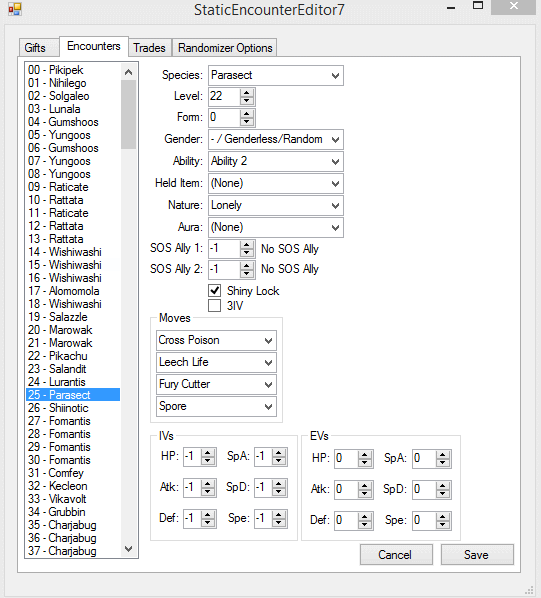Increase the SpA EV with up arrow
Viewport: 541px width, 598px height.
(443, 455)
